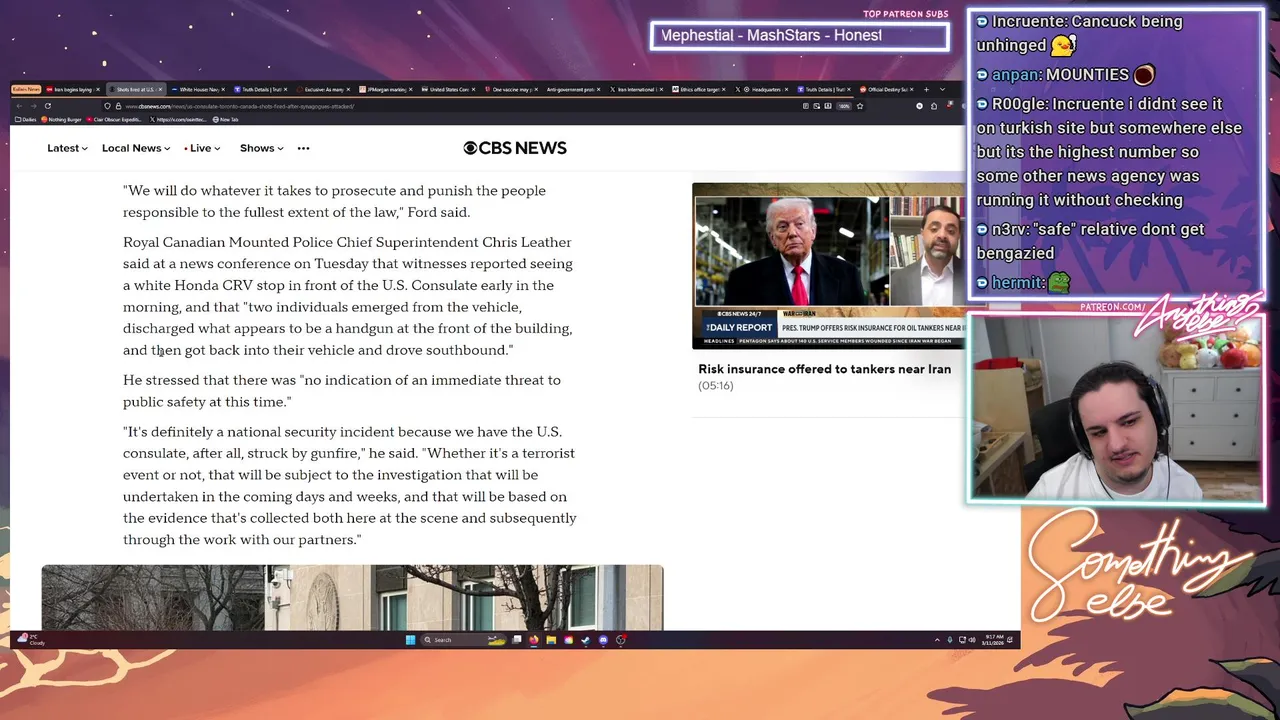Open Discord from the taskbar
This screenshot has height=720, width=1280.
(x=603, y=640)
